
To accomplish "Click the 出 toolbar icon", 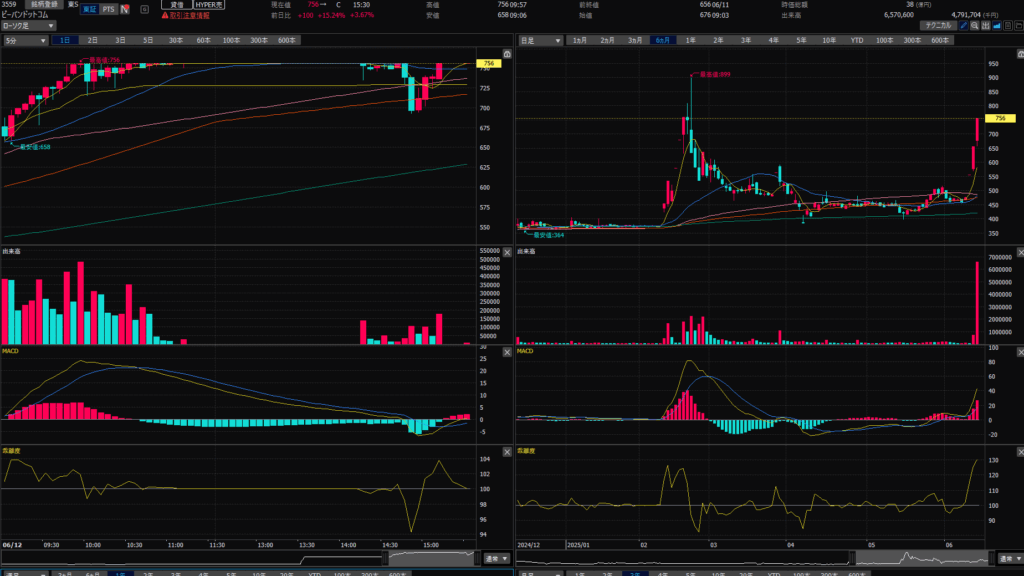I will click(985, 25).
